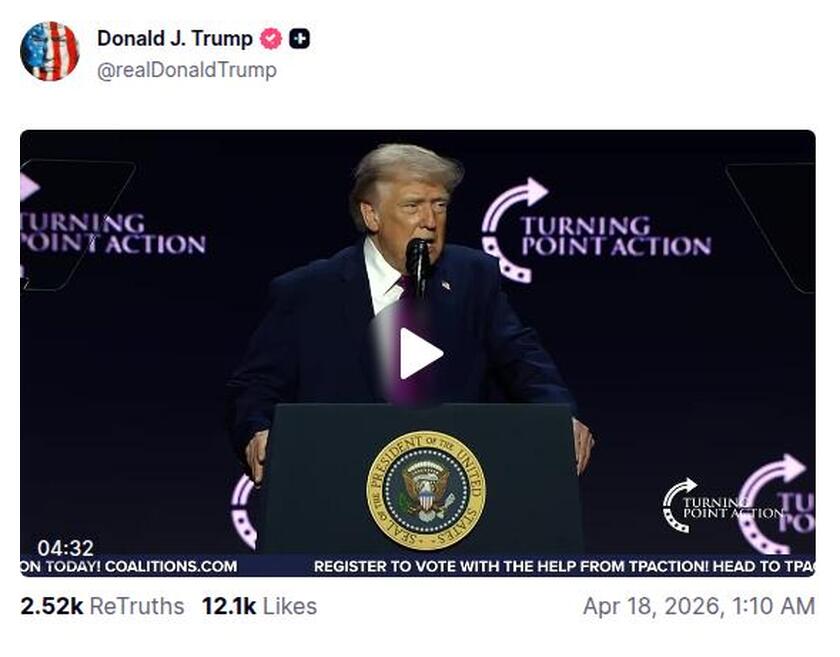Click the presidential seal on the podium
Viewport: 840px width, 657px height.
[x=430, y=488]
